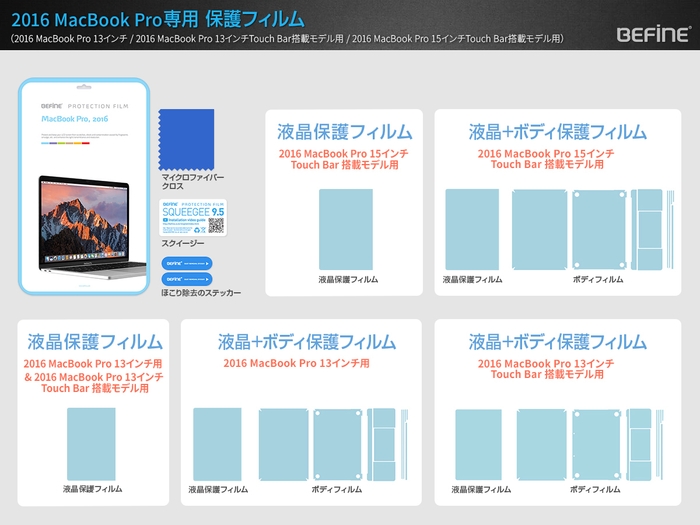Screen dimensions: 700x525
Task: Select the palm rest film piece in the 13インチ用 card
Action: pyautogui.click(x=381, y=445)
